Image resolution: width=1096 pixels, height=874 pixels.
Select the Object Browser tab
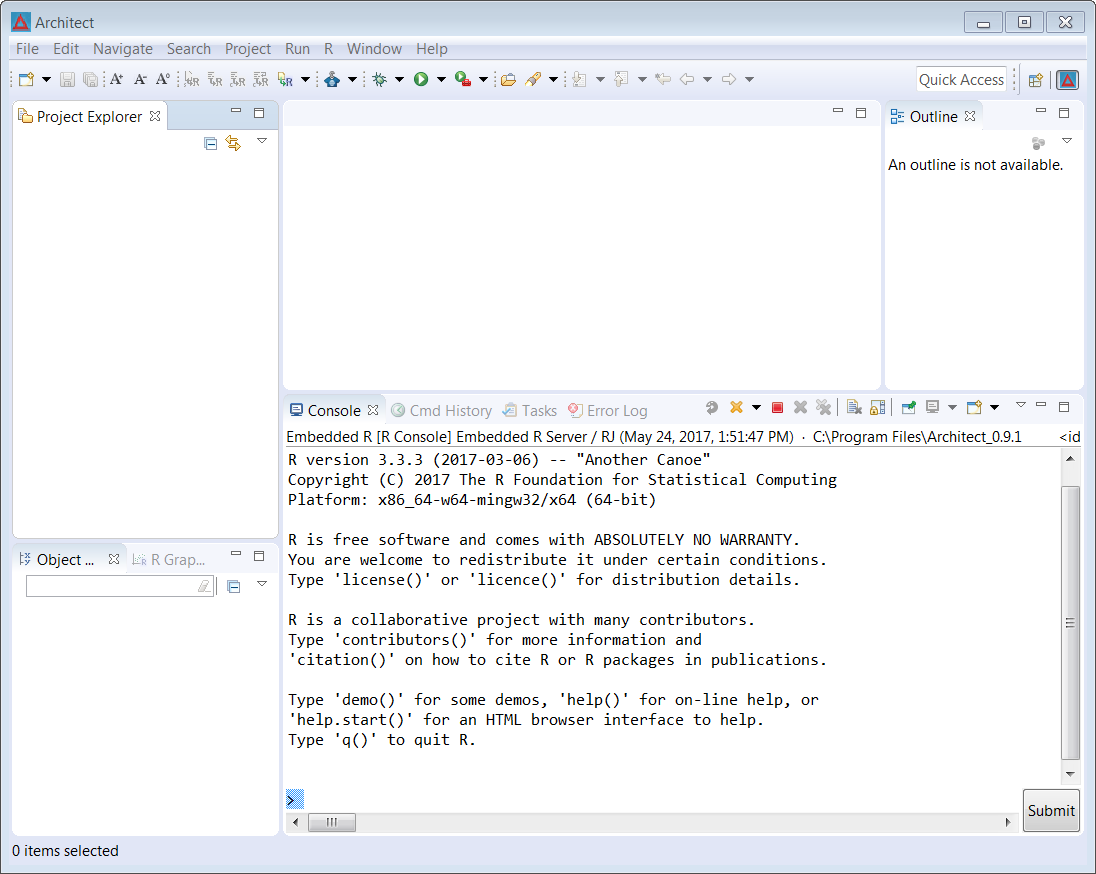pyautogui.click(x=68, y=559)
